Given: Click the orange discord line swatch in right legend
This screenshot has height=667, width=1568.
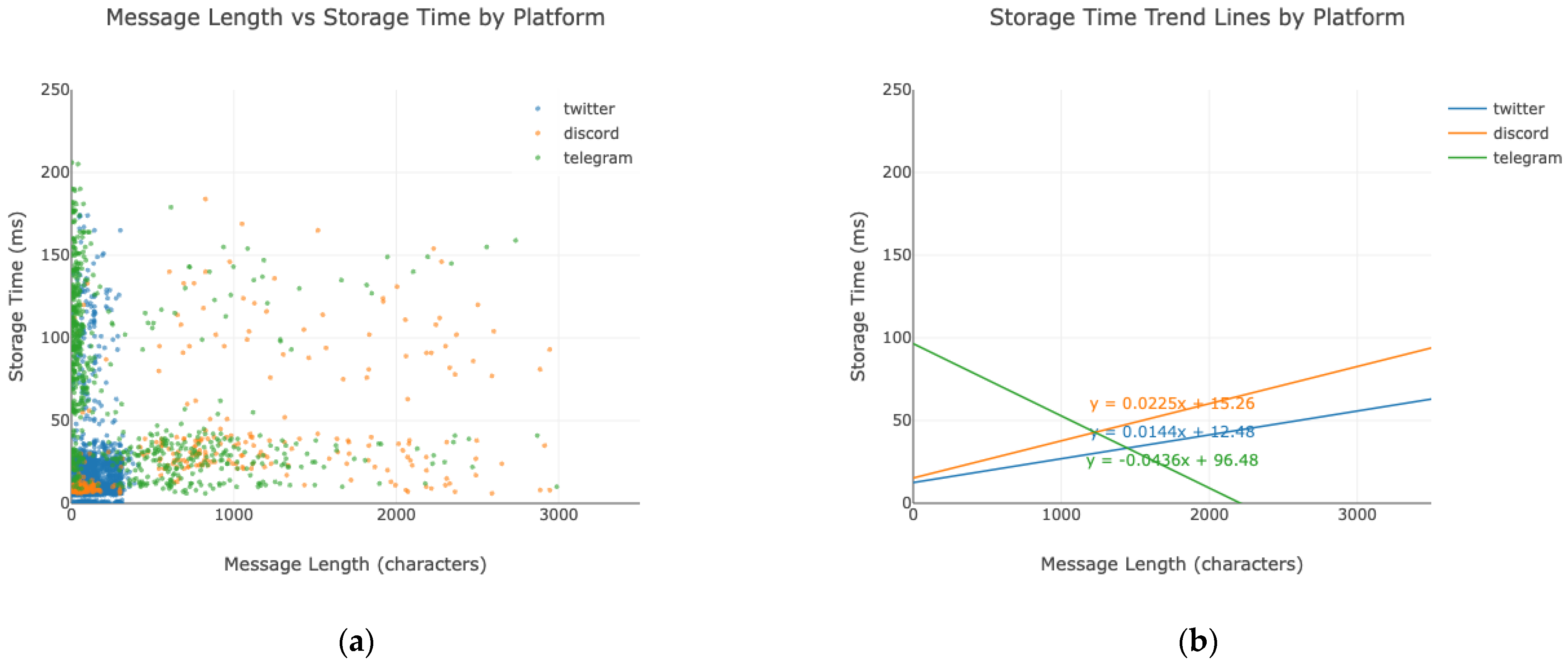Looking at the screenshot, I should pos(1466,133).
